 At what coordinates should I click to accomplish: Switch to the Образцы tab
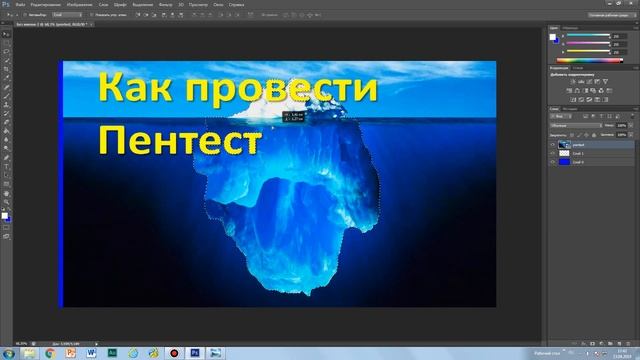pyautogui.click(x=571, y=28)
